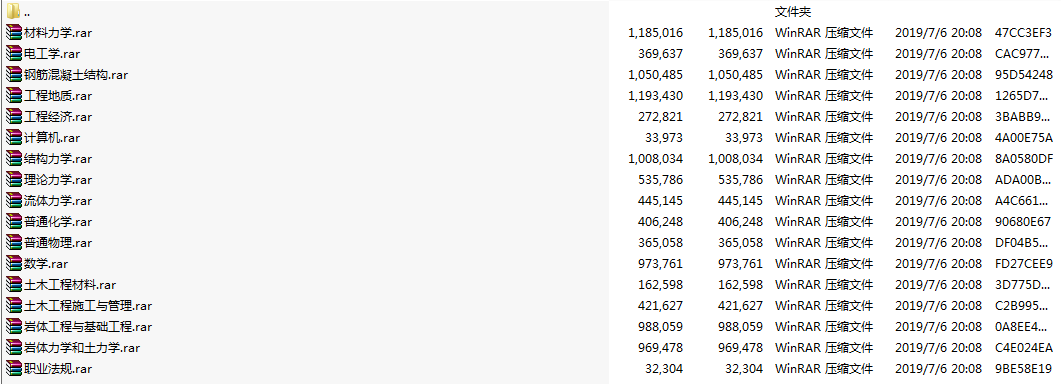Select the 职业法规.rar archive icon
1061x384 pixels.
pyautogui.click(x=14, y=368)
